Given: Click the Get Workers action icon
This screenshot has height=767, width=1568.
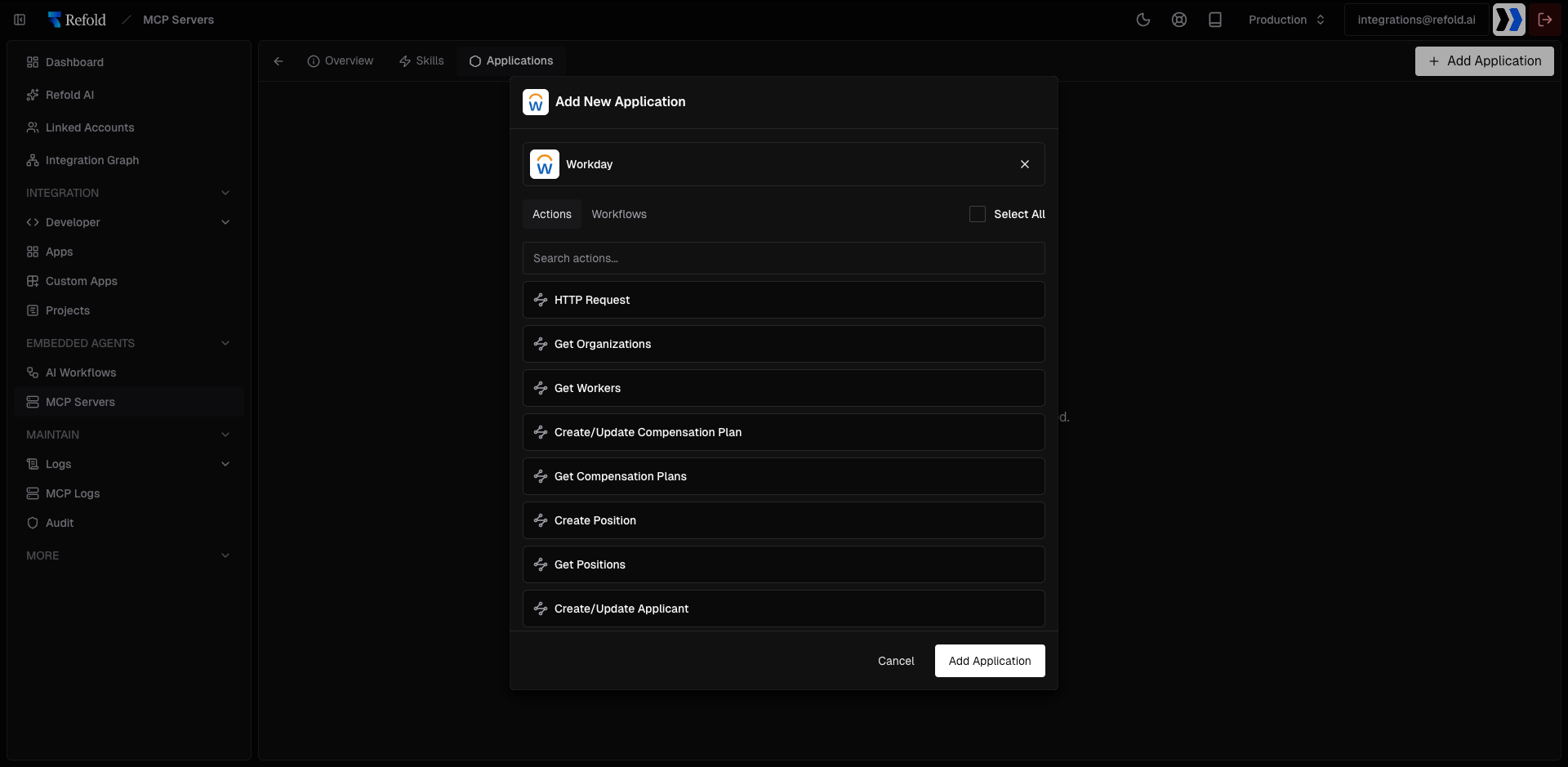Looking at the screenshot, I should [x=541, y=388].
